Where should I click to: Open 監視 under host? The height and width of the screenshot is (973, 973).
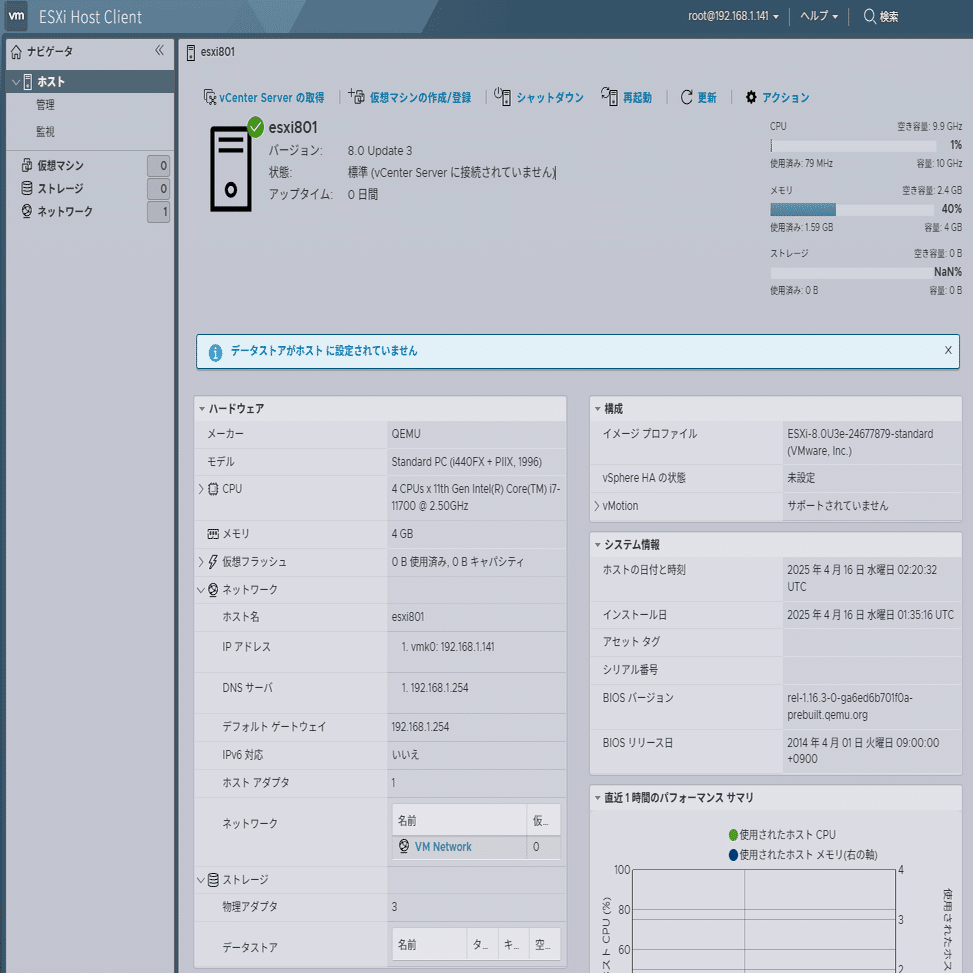point(45,132)
